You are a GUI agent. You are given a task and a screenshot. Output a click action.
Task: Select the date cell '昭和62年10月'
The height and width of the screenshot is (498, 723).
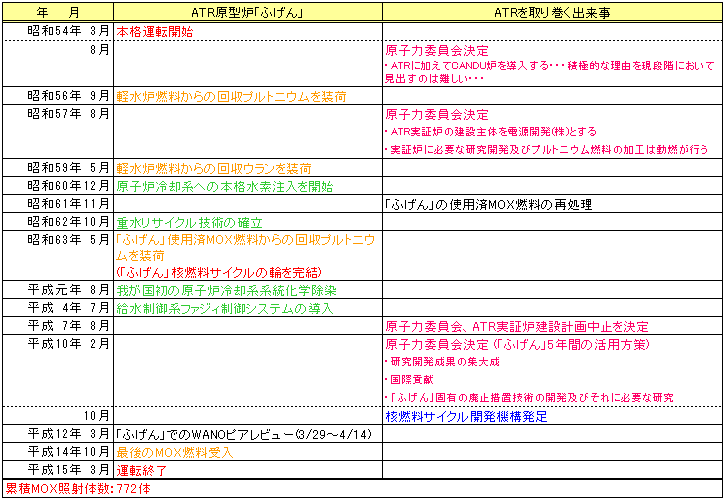(58, 222)
